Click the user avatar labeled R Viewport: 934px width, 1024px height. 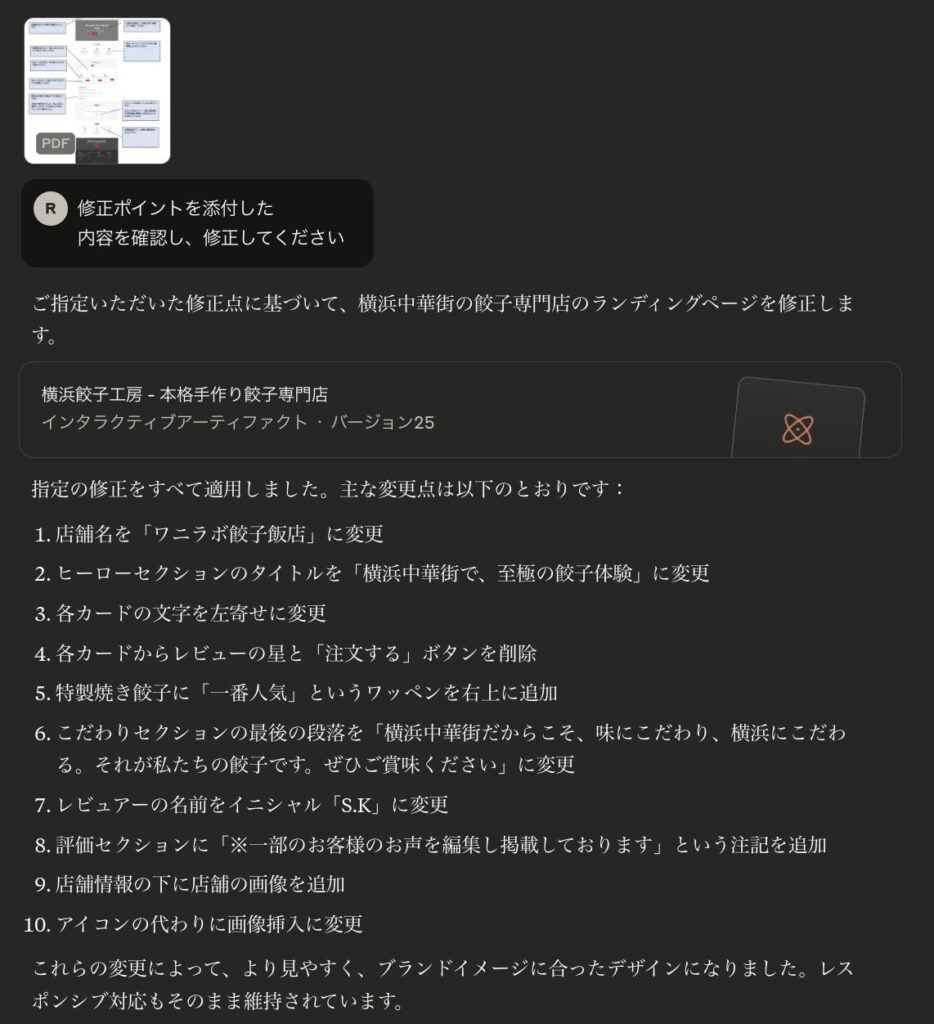click(x=50, y=209)
